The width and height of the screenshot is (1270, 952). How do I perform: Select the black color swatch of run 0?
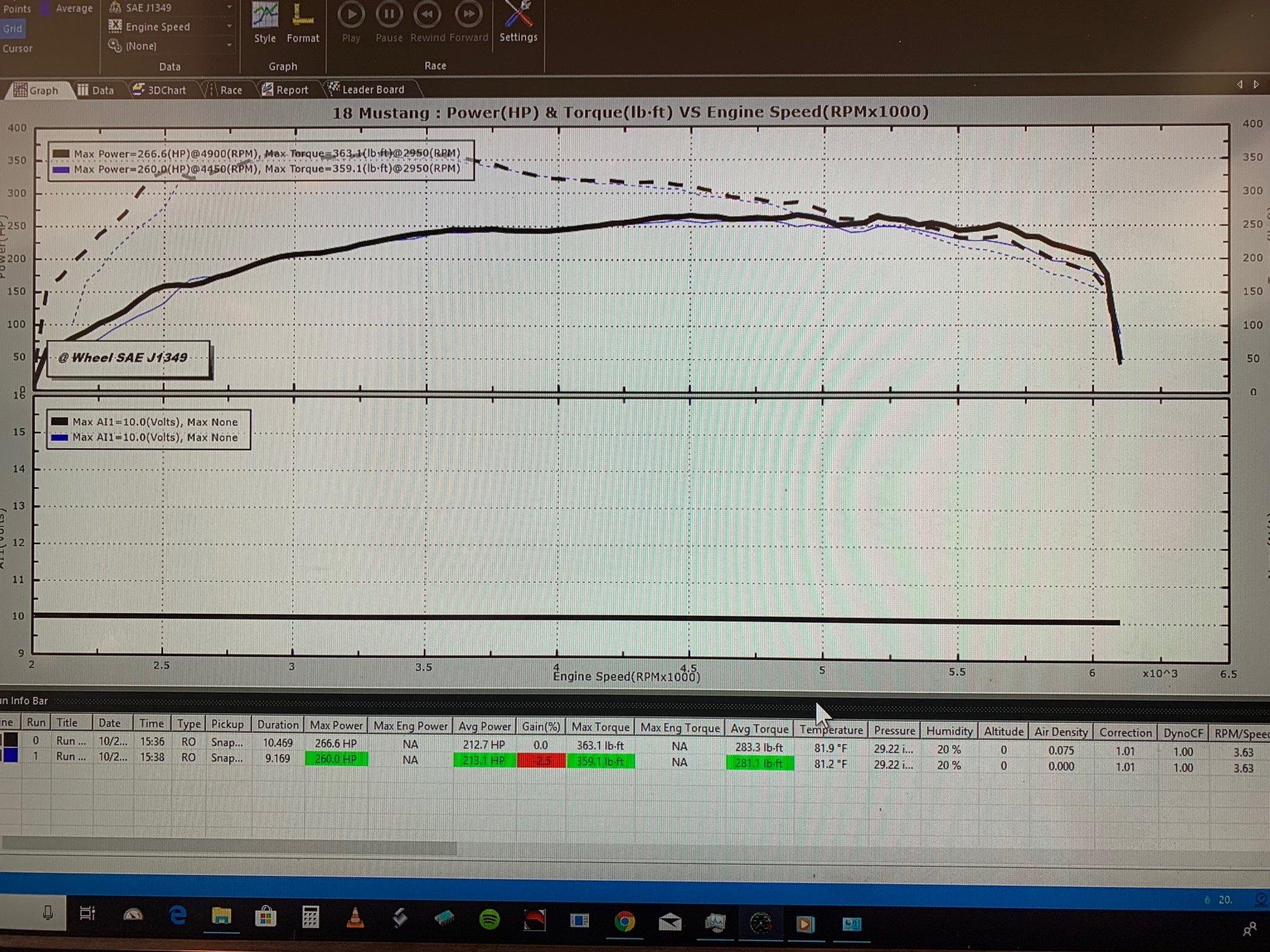pyautogui.click(x=10, y=740)
